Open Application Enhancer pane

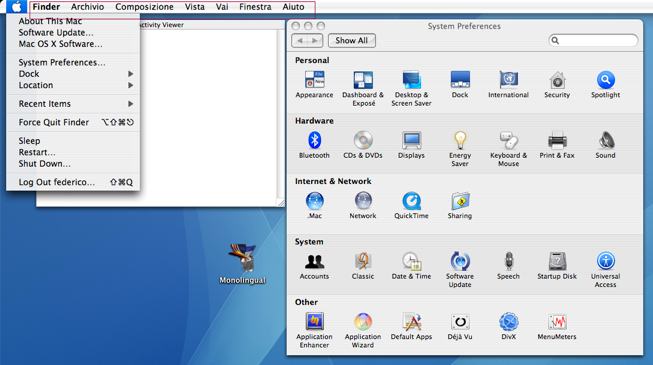[x=314, y=330]
